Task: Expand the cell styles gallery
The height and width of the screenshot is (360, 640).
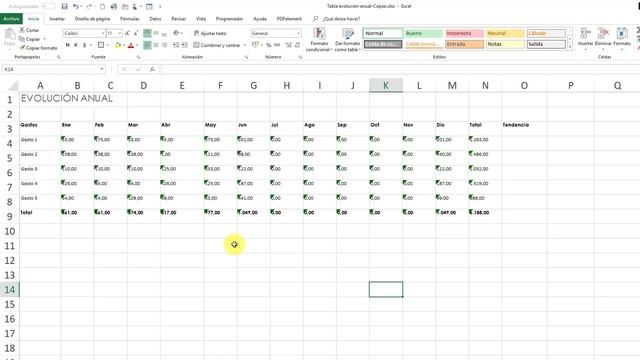Action: tap(570, 47)
